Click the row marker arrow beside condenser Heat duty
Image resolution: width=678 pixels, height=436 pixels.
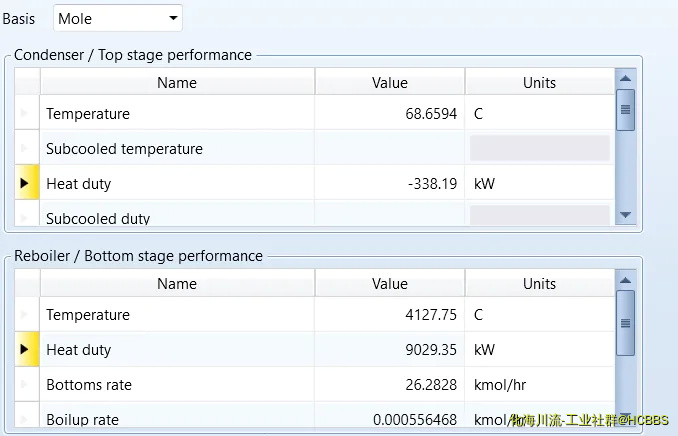point(25,183)
